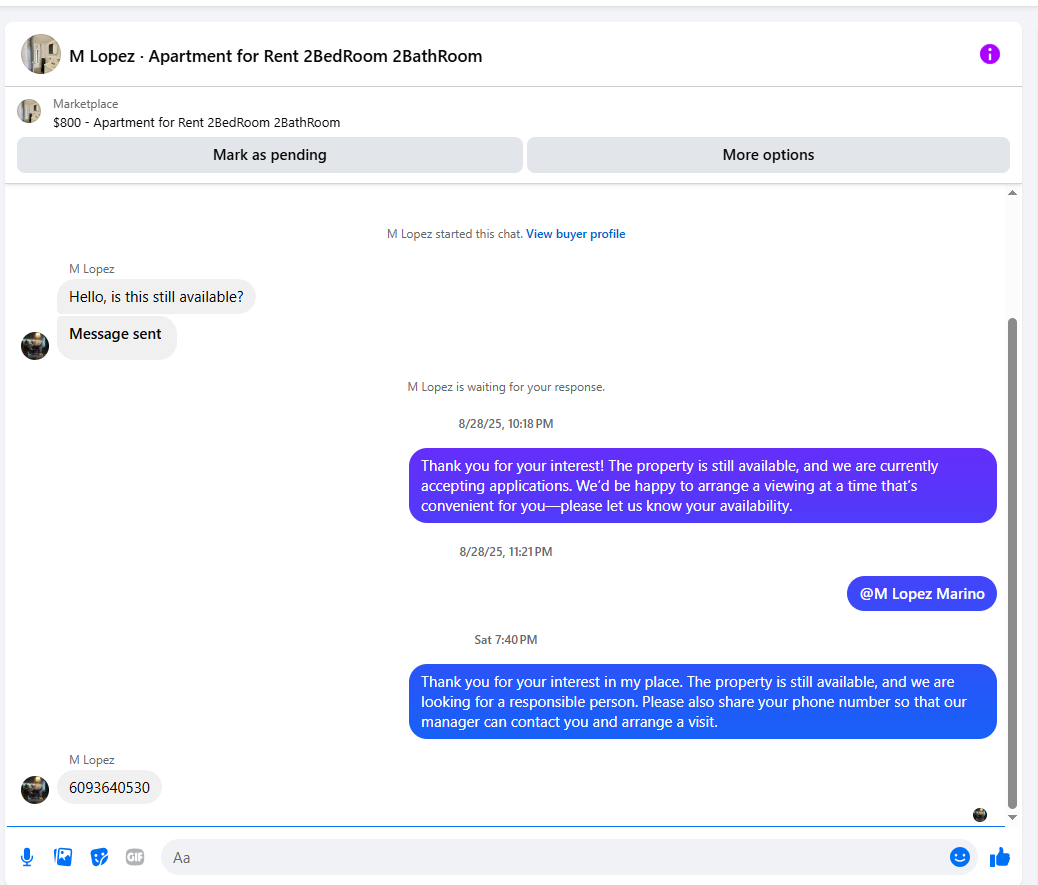1038x885 pixels.
Task: Click the @M Lopez Marino mention
Action: 922,594
